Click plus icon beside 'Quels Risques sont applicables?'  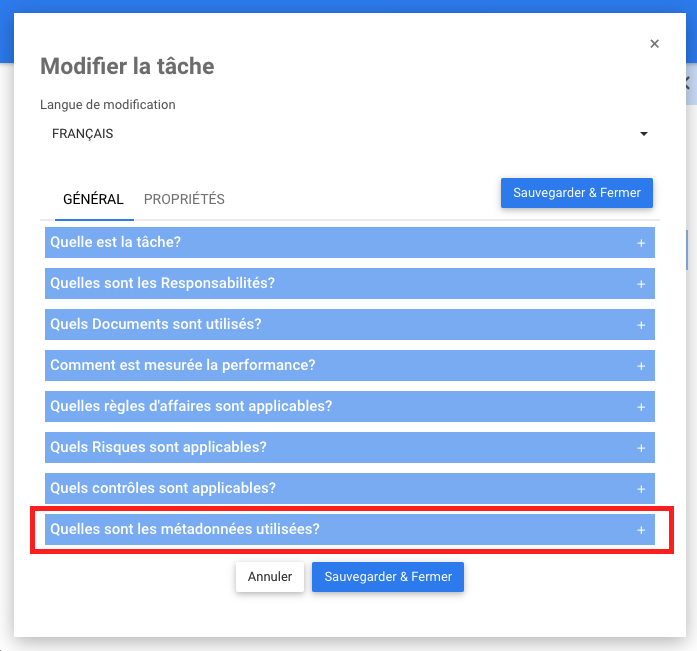tap(641, 448)
